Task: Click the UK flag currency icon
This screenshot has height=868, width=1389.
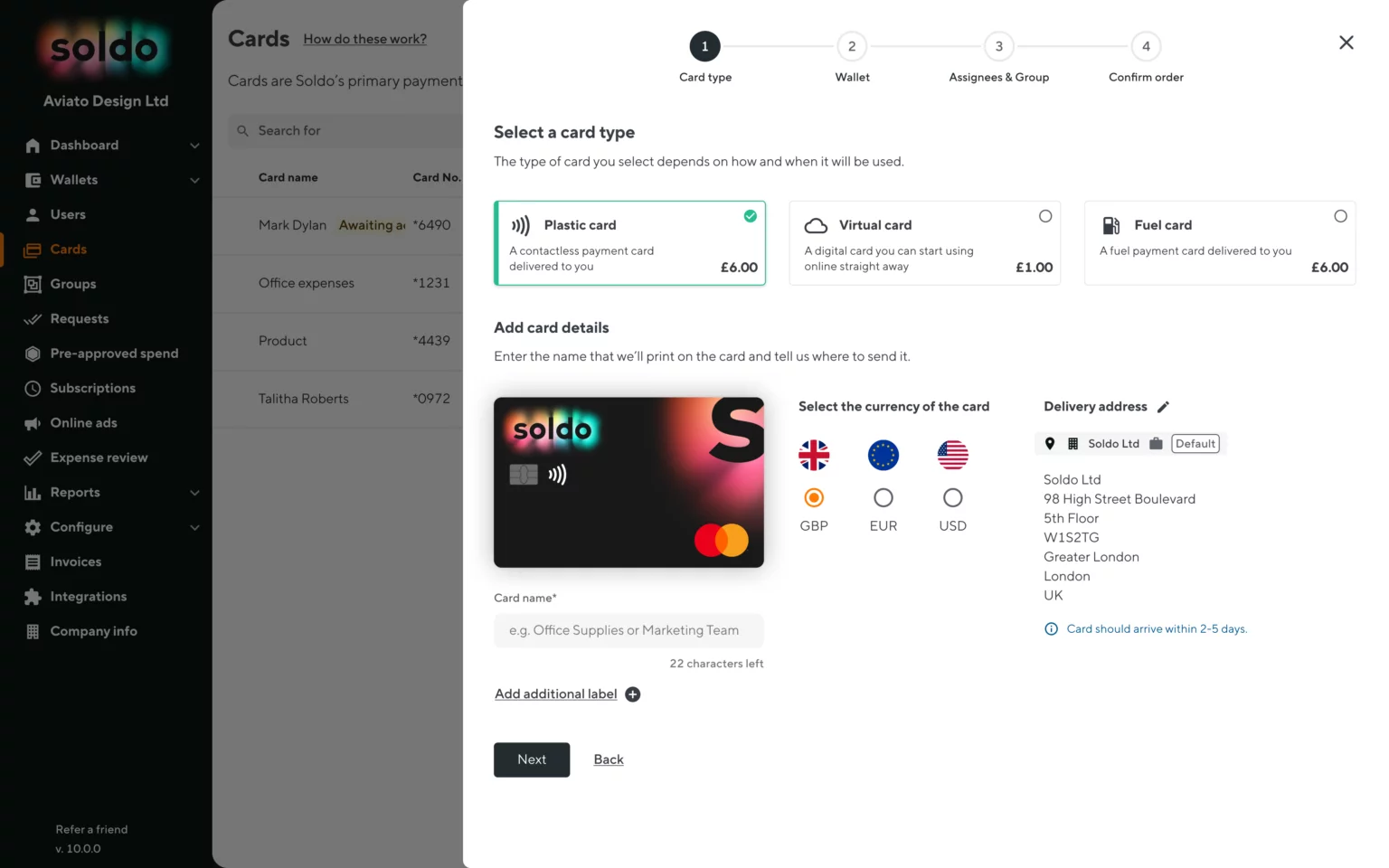Action: [x=814, y=455]
